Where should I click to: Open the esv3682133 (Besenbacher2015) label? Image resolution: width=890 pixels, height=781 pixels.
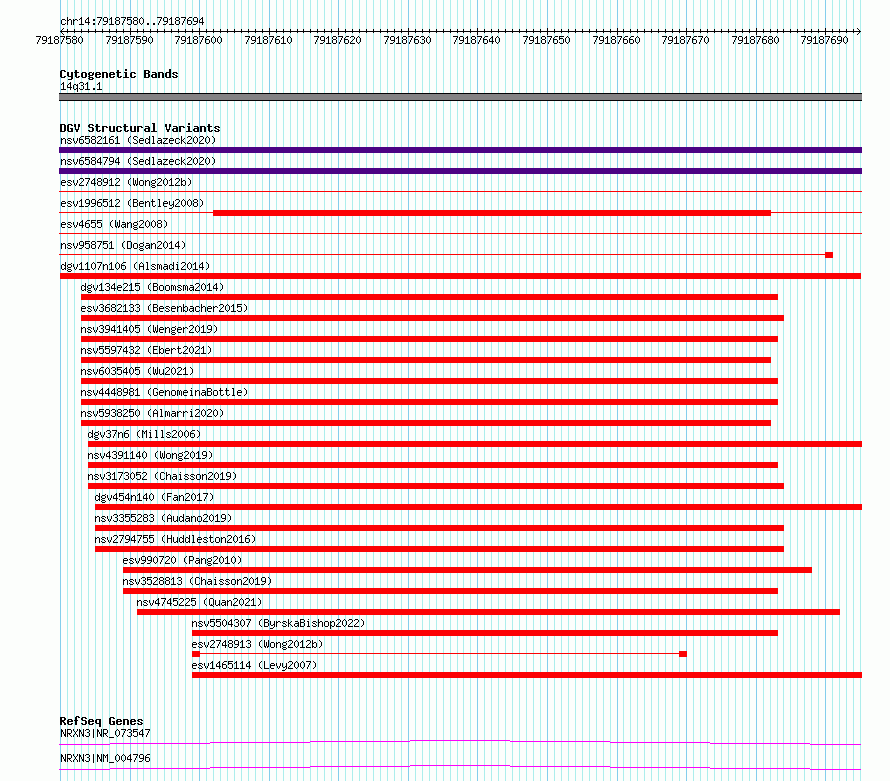tap(164, 308)
